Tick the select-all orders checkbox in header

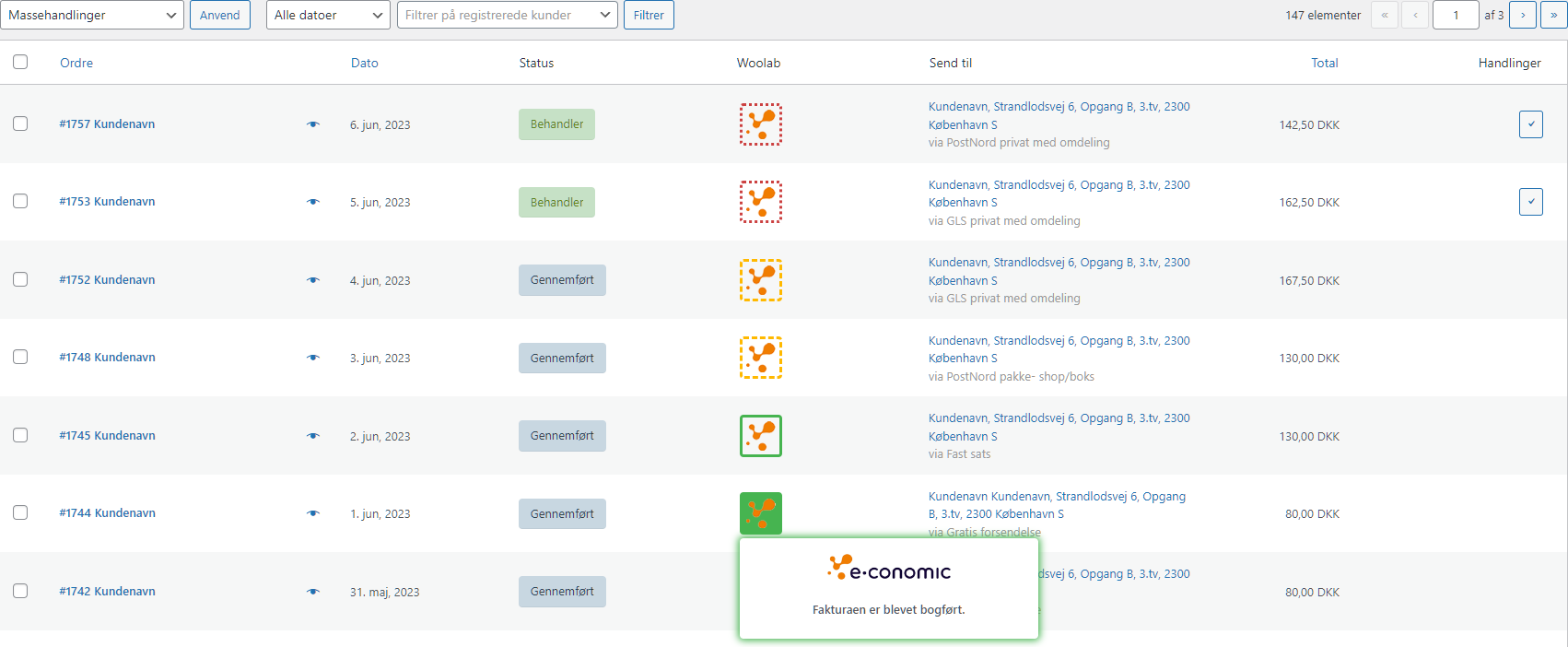(20, 62)
